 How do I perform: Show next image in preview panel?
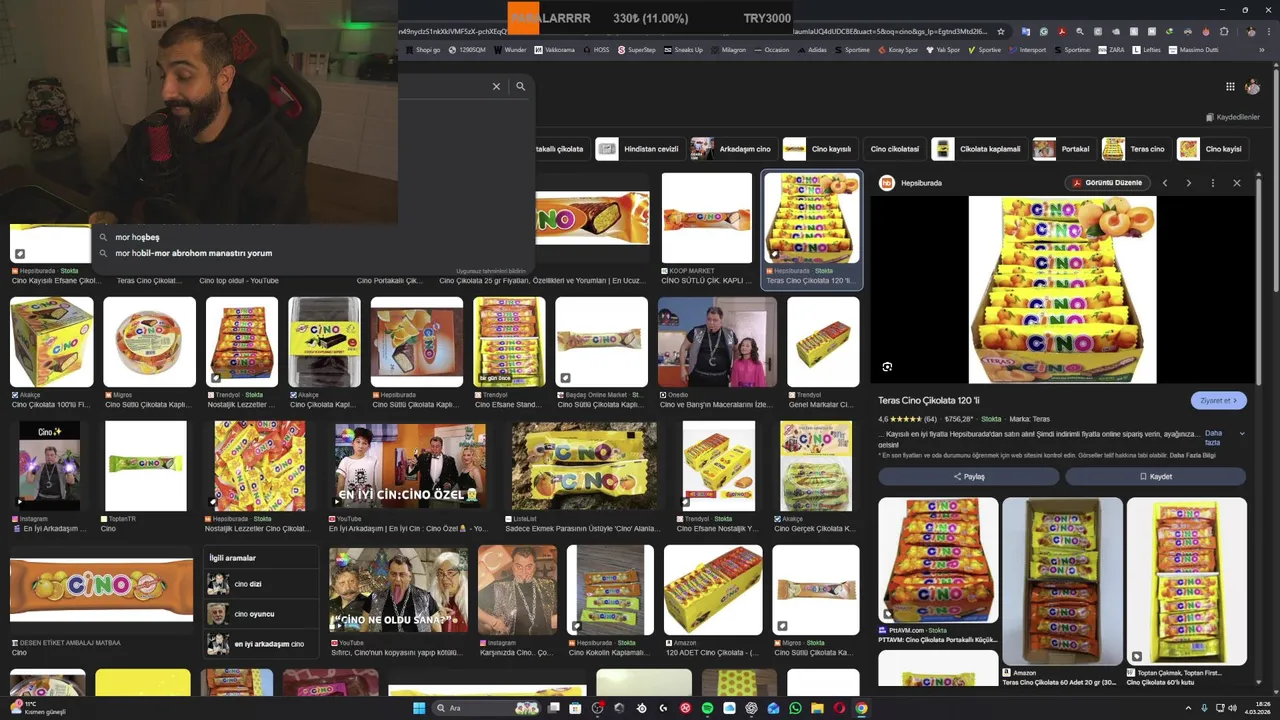1189,183
